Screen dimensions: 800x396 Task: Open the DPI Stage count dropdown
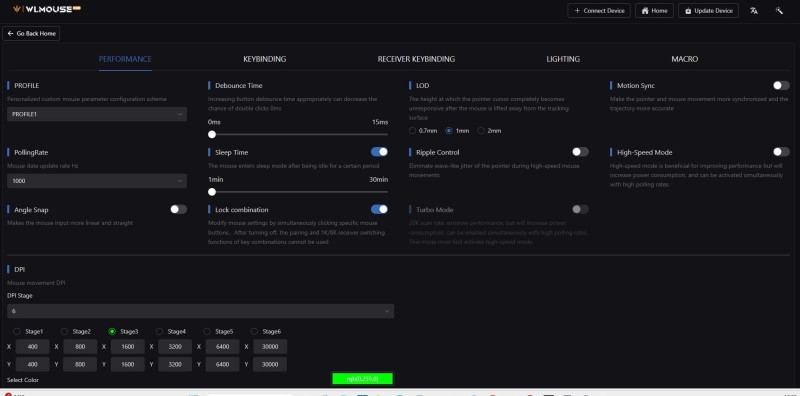click(x=201, y=311)
